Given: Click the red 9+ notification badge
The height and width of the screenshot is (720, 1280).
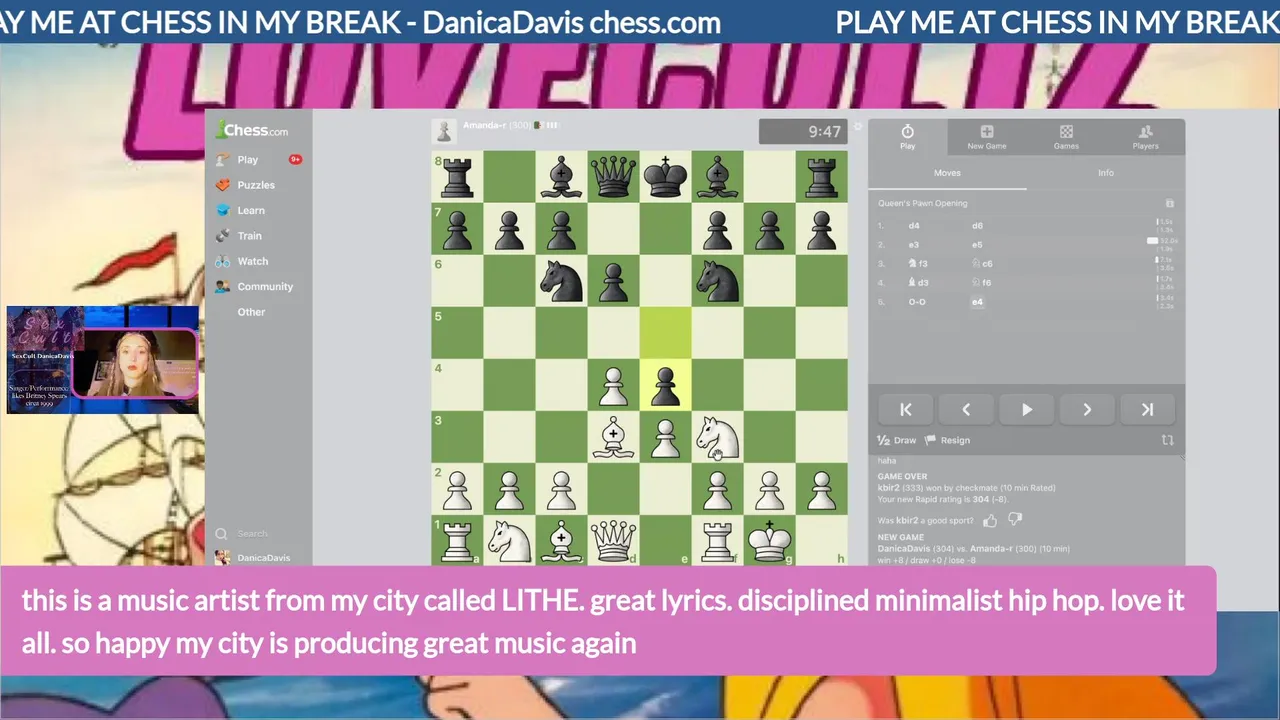Looking at the screenshot, I should click(x=295, y=159).
